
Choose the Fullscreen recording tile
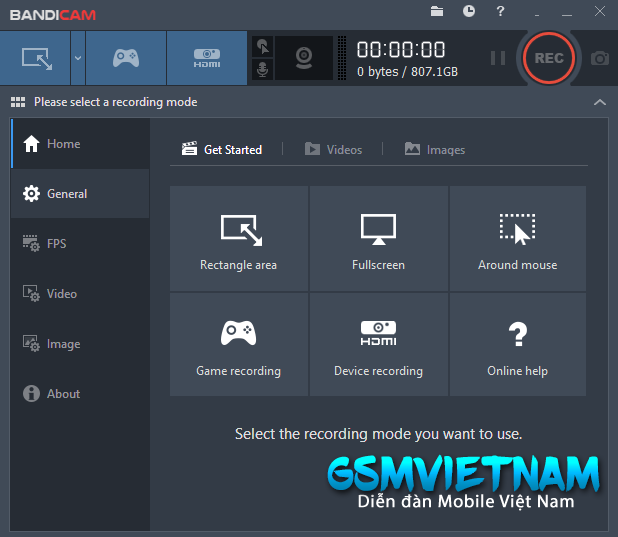(378, 239)
